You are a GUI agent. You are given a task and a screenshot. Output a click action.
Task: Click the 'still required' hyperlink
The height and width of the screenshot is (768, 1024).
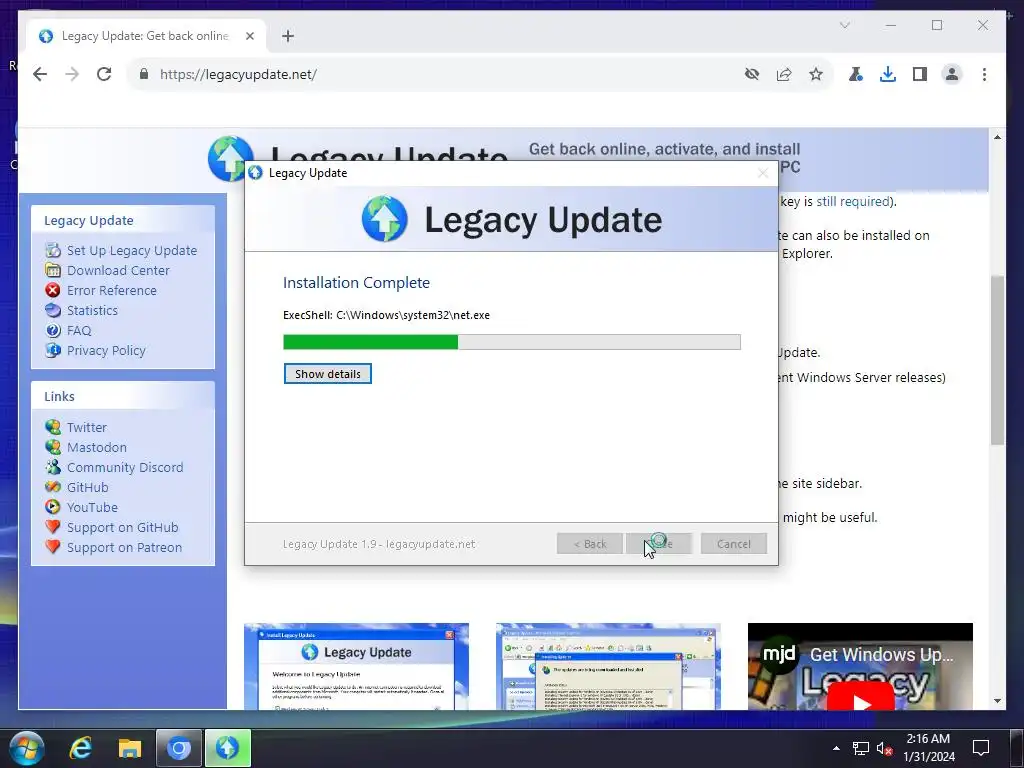853,202
